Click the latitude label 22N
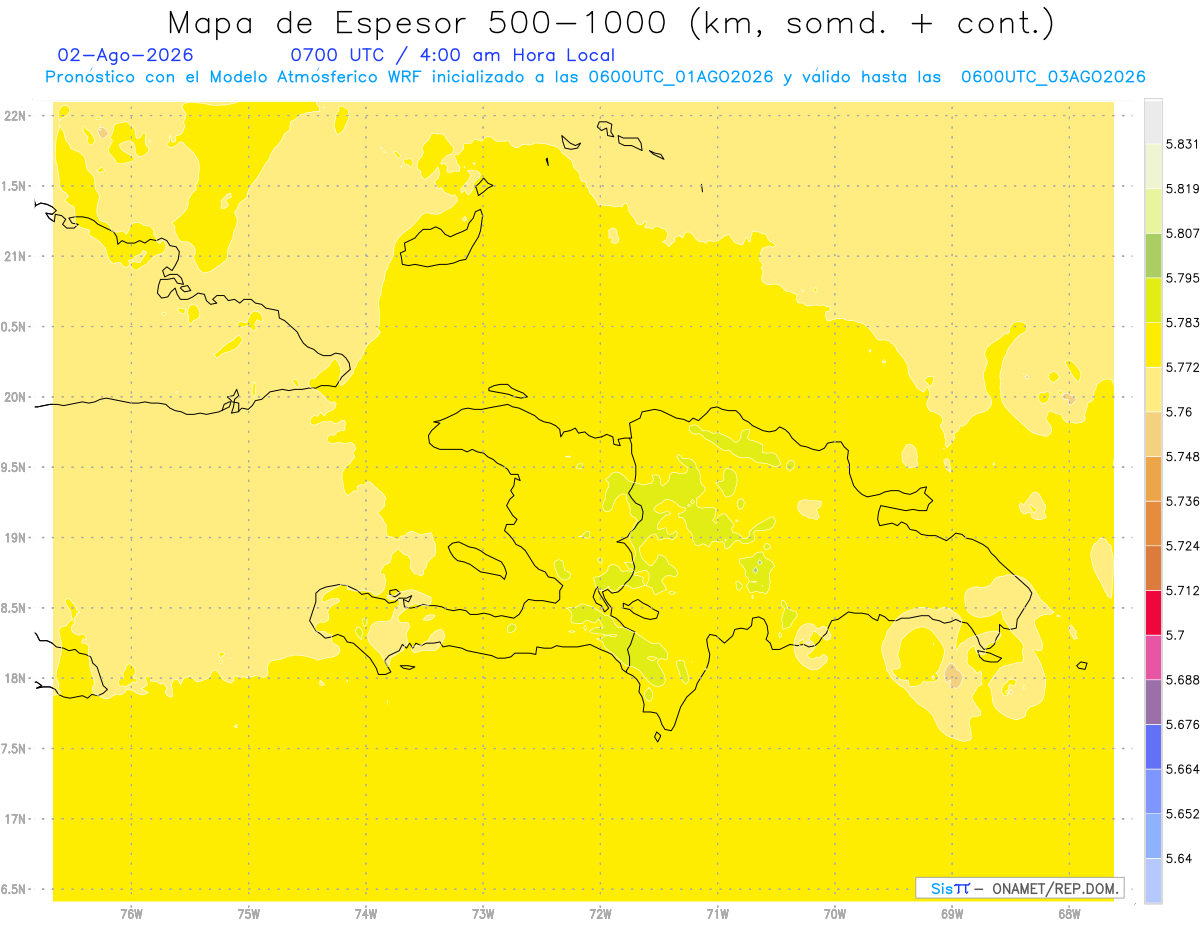This screenshot has height=927, width=1200. pos(16,115)
